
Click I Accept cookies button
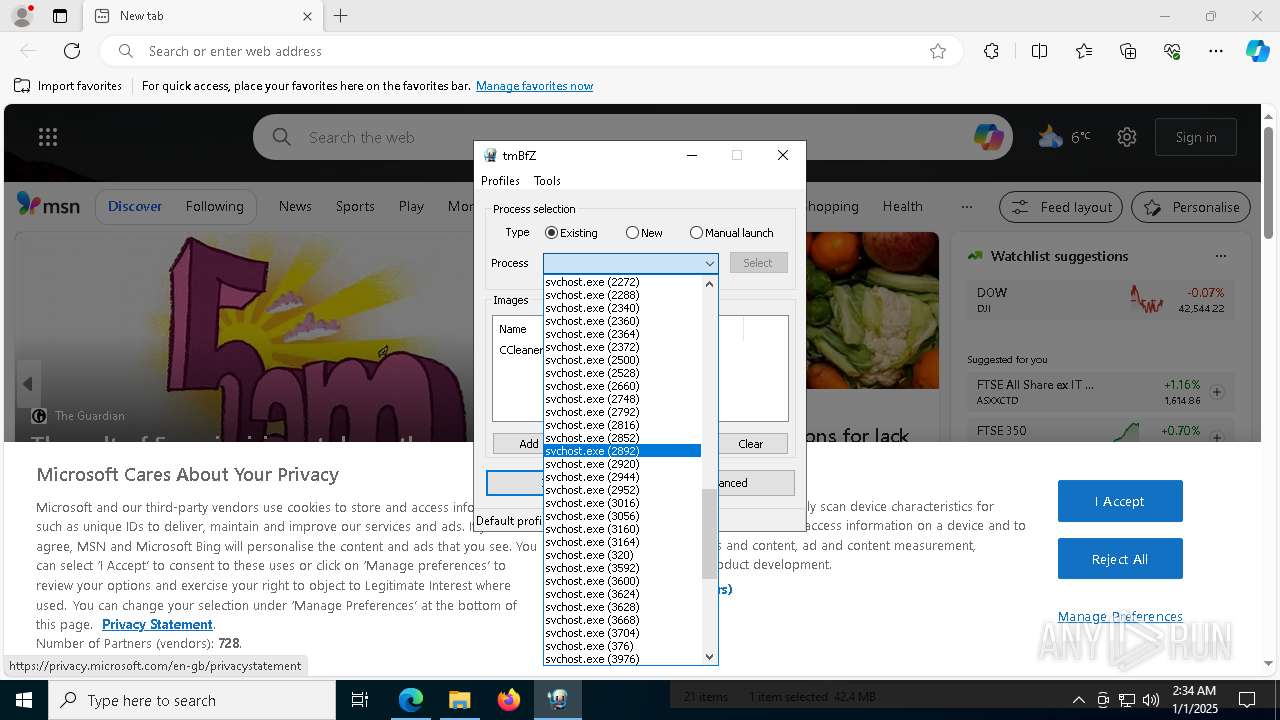[x=1120, y=501]
